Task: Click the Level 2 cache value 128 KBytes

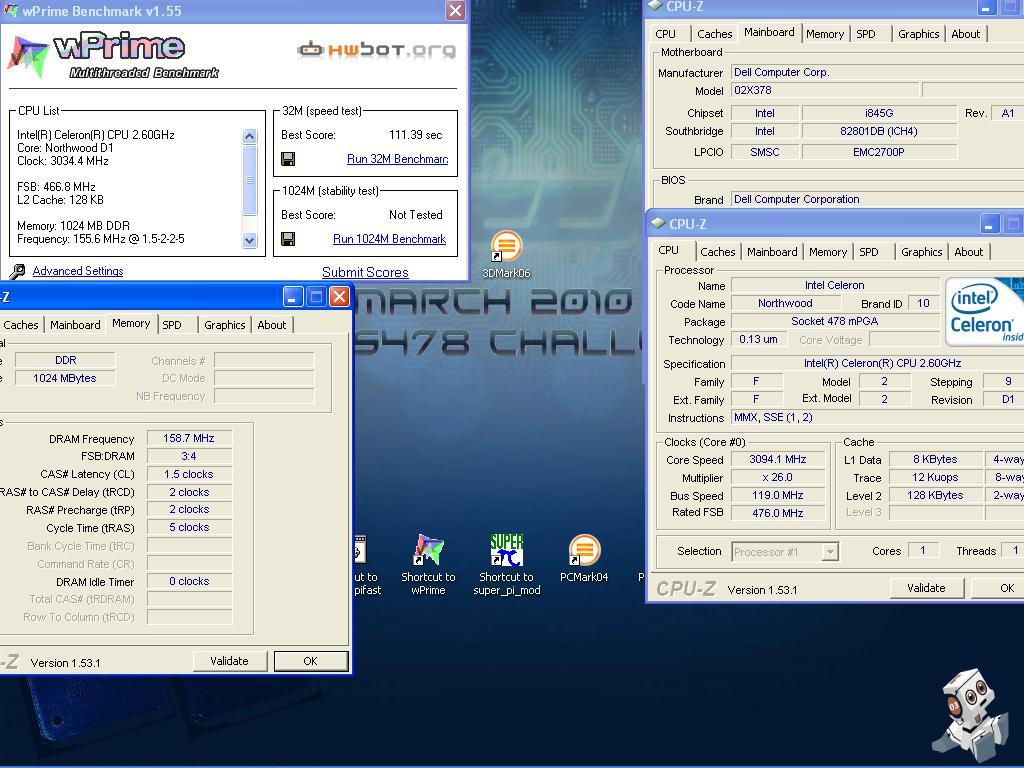Action: pos(935,495)
